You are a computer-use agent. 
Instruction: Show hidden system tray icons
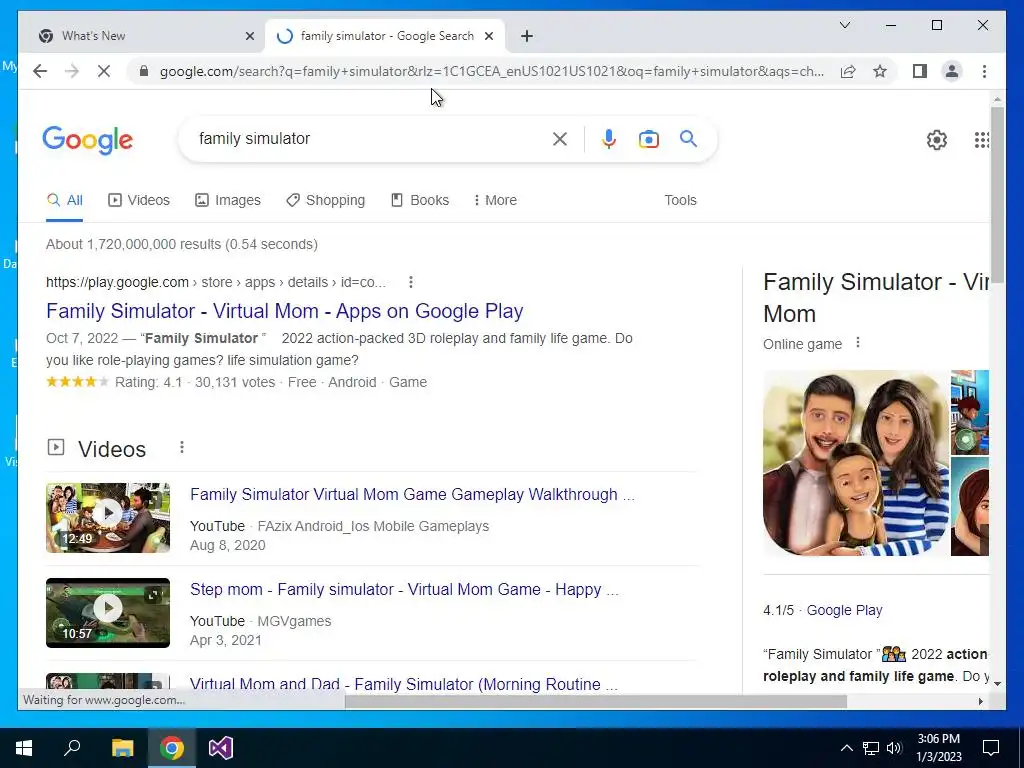pyautogui.click(x=846, y=748)
